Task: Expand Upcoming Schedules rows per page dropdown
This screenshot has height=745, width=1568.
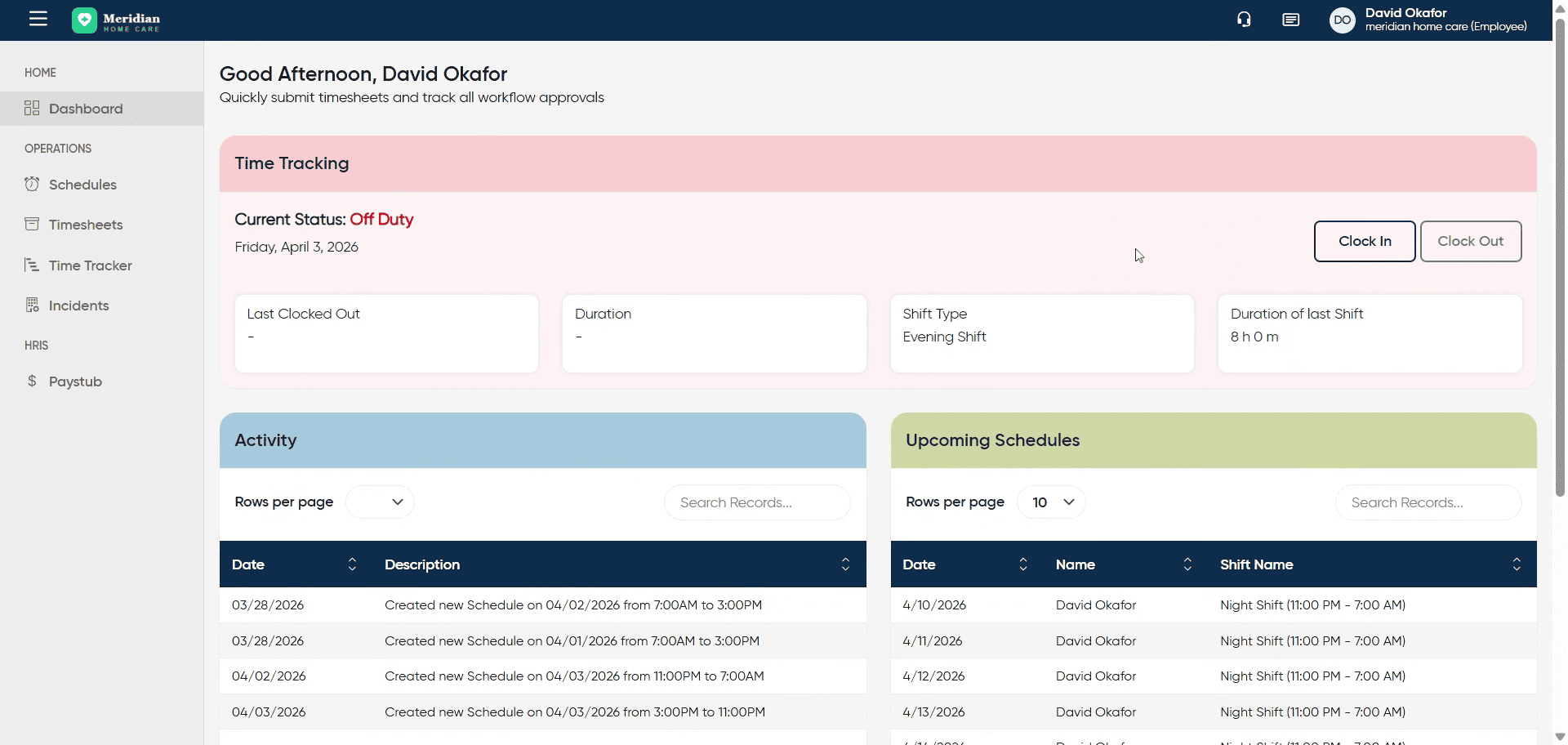Action: (x=1051, y=502)
